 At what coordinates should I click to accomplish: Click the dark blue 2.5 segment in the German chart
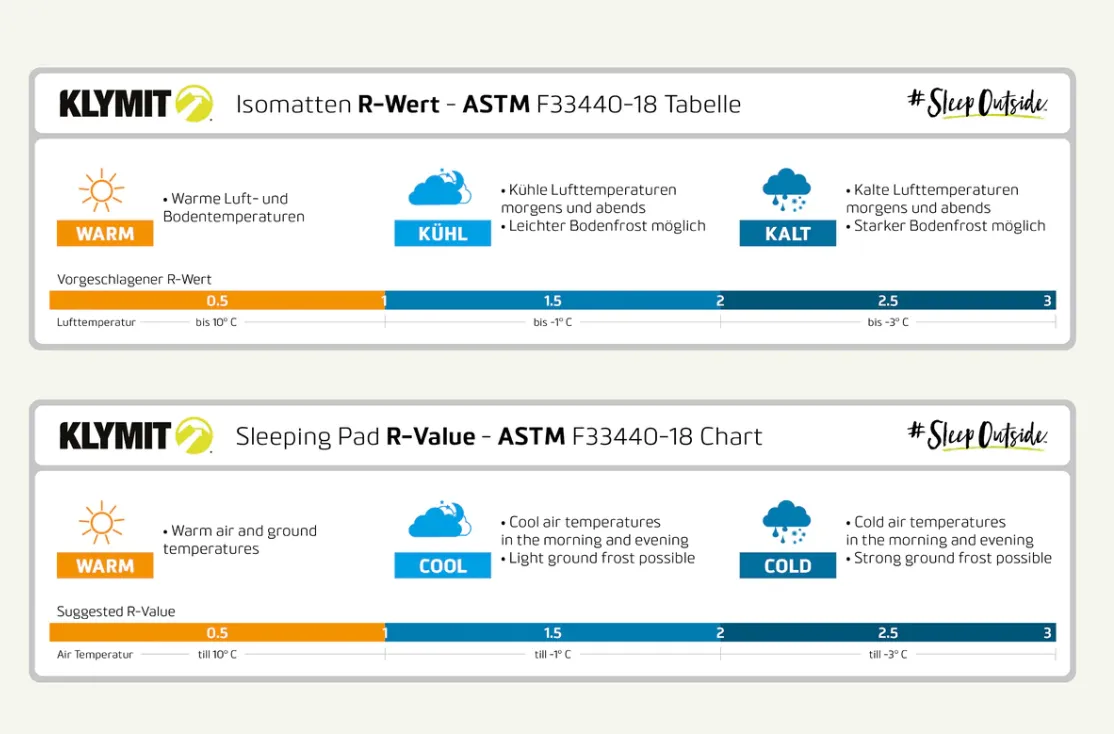[x=888, y=300]
